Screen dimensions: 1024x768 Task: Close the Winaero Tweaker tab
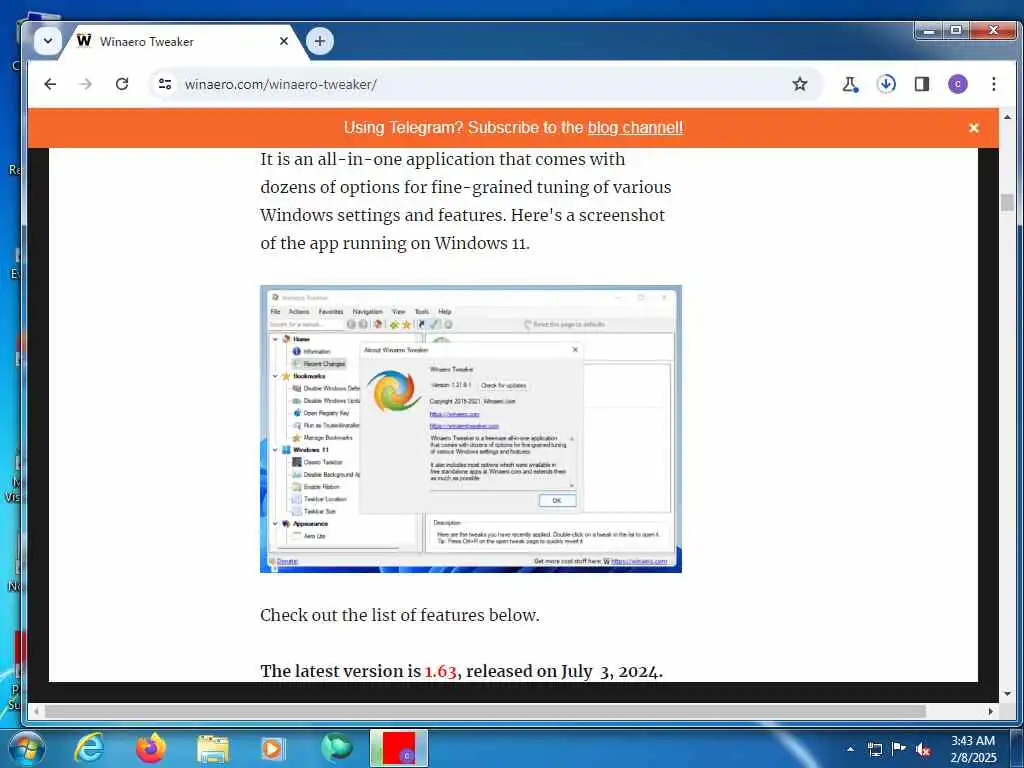[x=283, y=41]
